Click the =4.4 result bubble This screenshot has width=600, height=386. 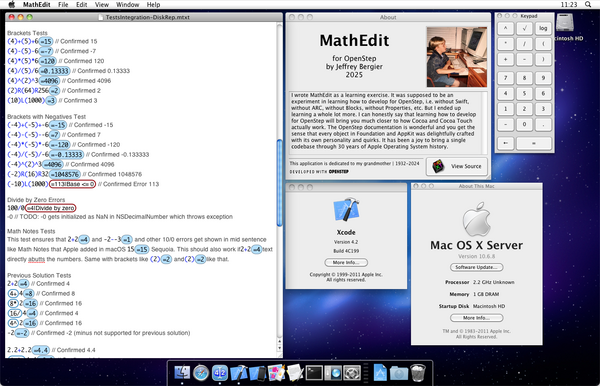[x=41, y=350]
